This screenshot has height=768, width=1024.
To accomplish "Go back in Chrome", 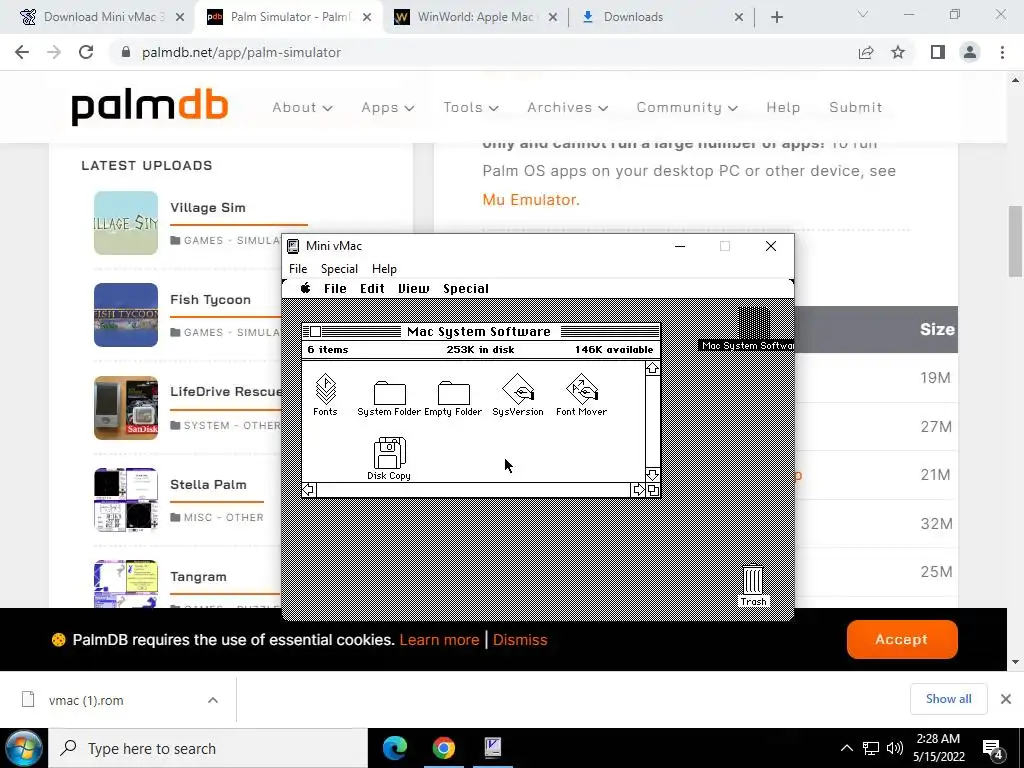I will pyautogui.click(x=22, y=52).
